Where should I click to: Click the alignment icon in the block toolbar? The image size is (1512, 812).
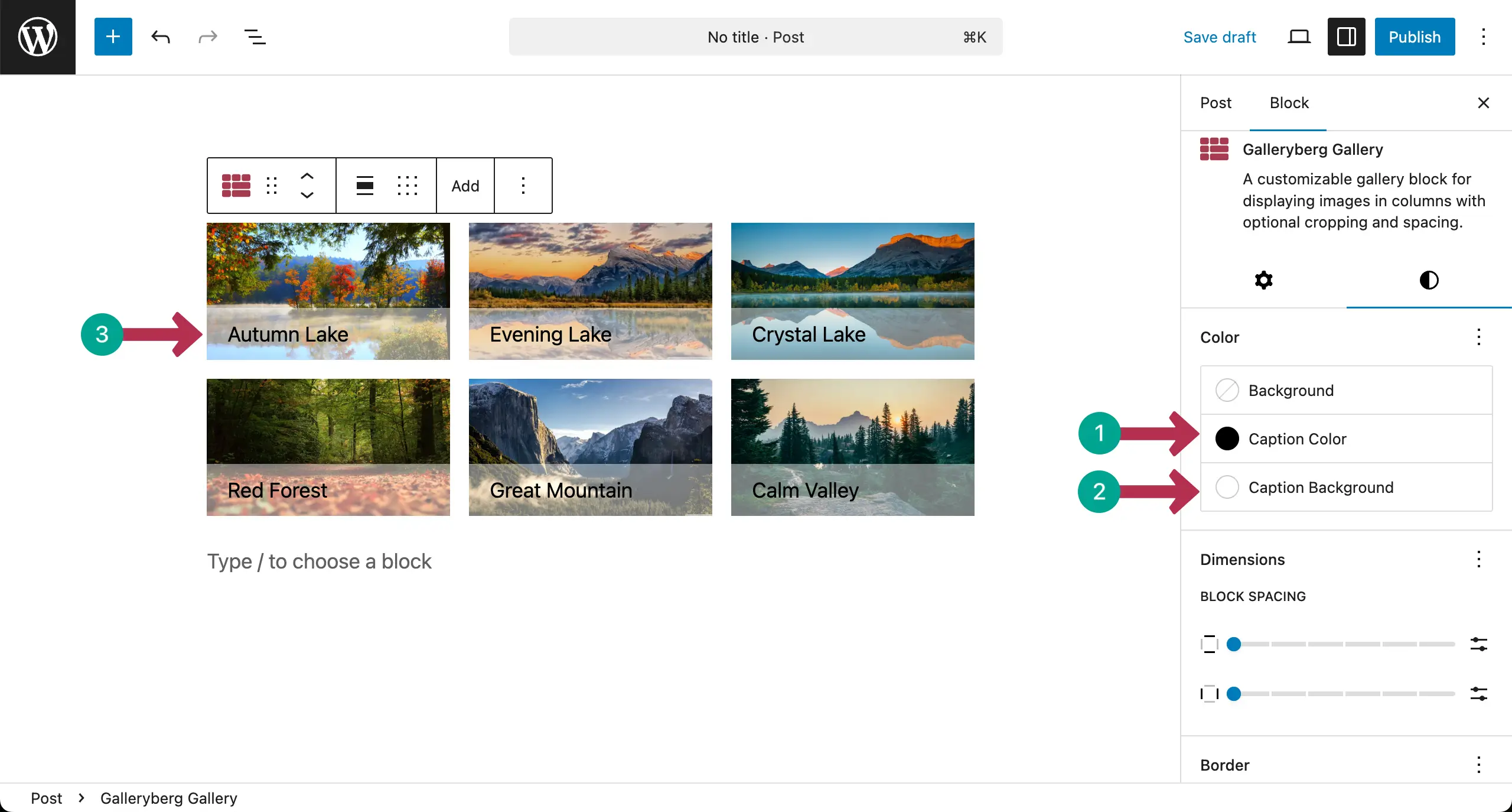pyautogui.click(x=364, y=185)
